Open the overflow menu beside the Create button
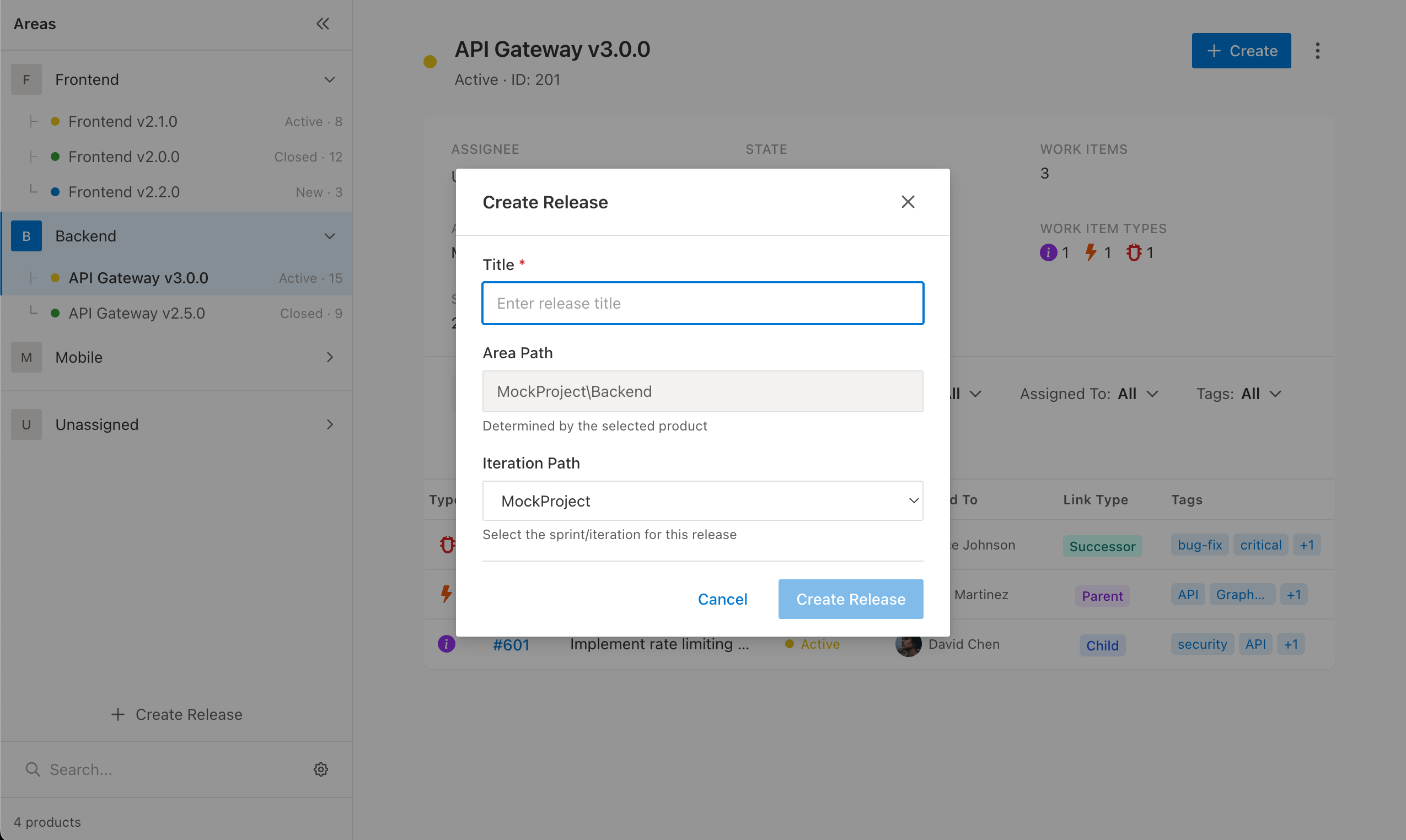 [x=1318, y=51]
